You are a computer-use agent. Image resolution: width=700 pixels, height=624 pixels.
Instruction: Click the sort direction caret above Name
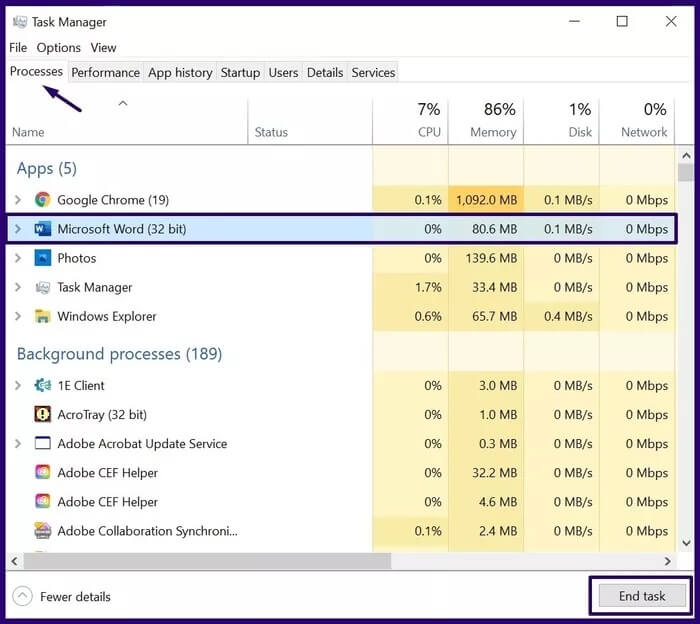pos(123,104)
